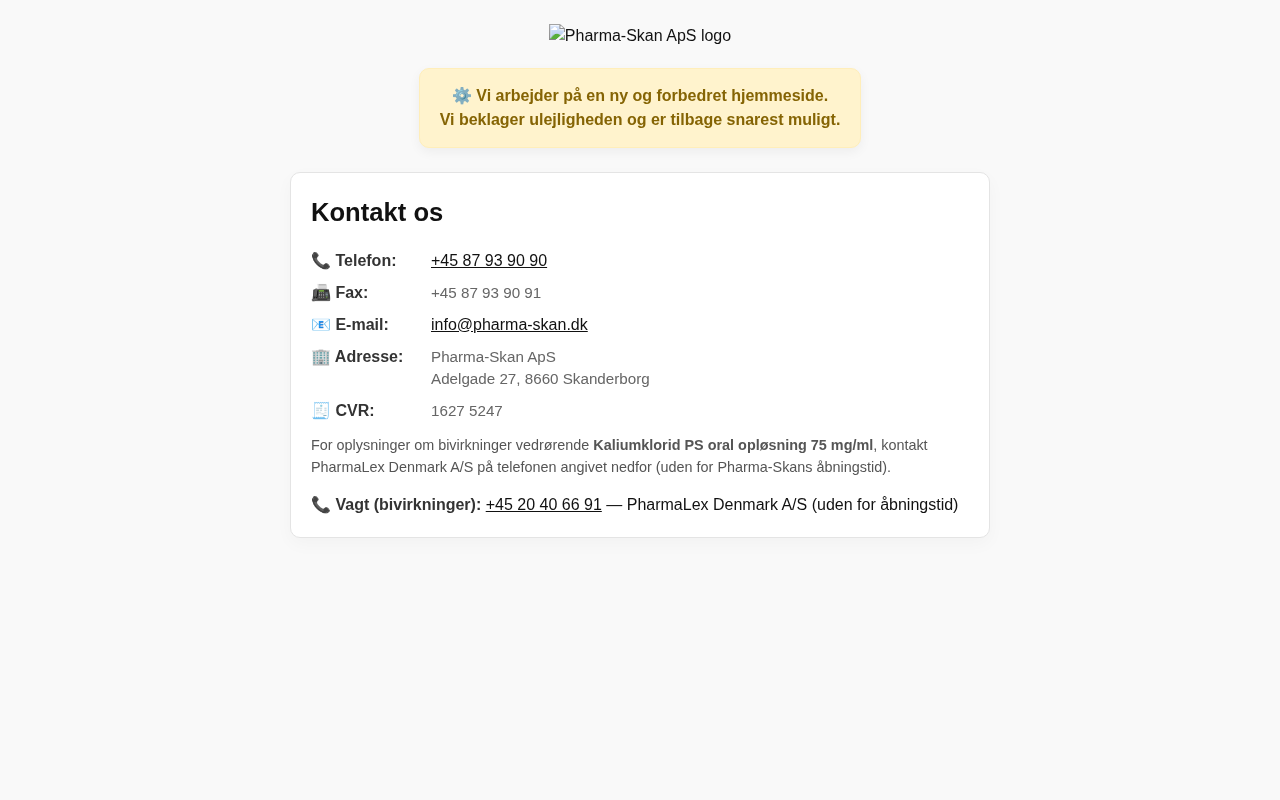Viewport: 1280px width, 800px height.
Task: Click the address line Adelgade 27, 8660 Skanderborg
Action: (540, 379)
